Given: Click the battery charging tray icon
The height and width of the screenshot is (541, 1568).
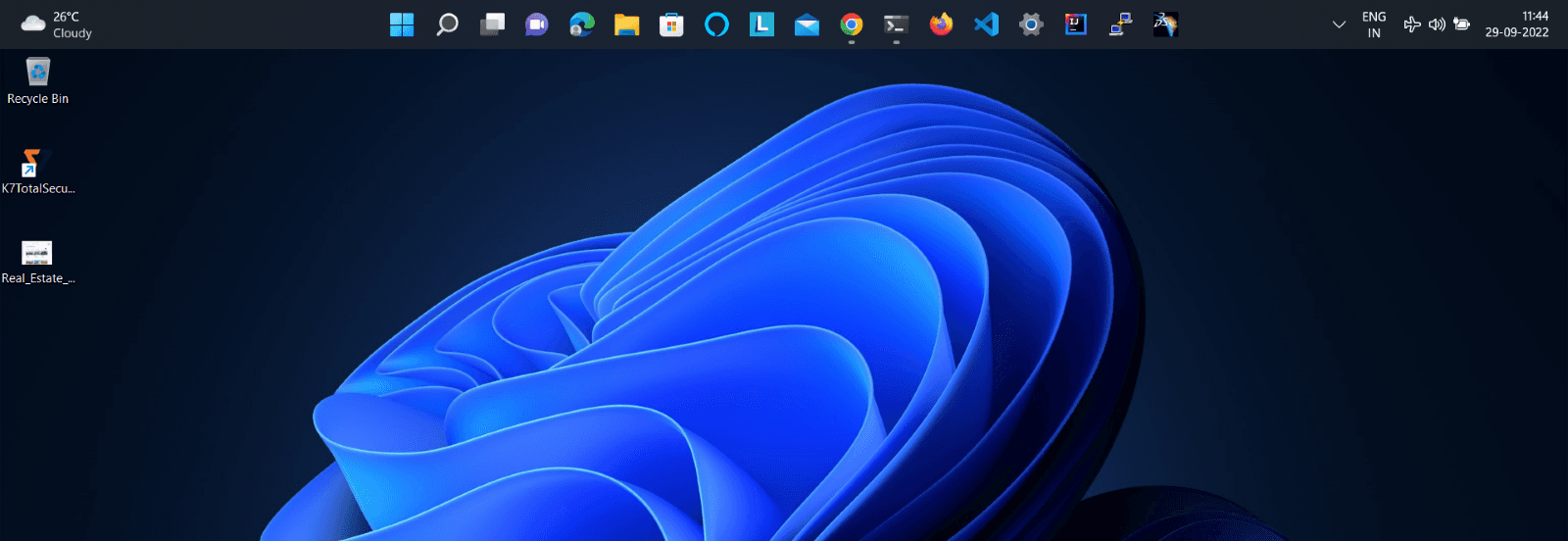Looking at the screenshot, I should coord(1461,25).
